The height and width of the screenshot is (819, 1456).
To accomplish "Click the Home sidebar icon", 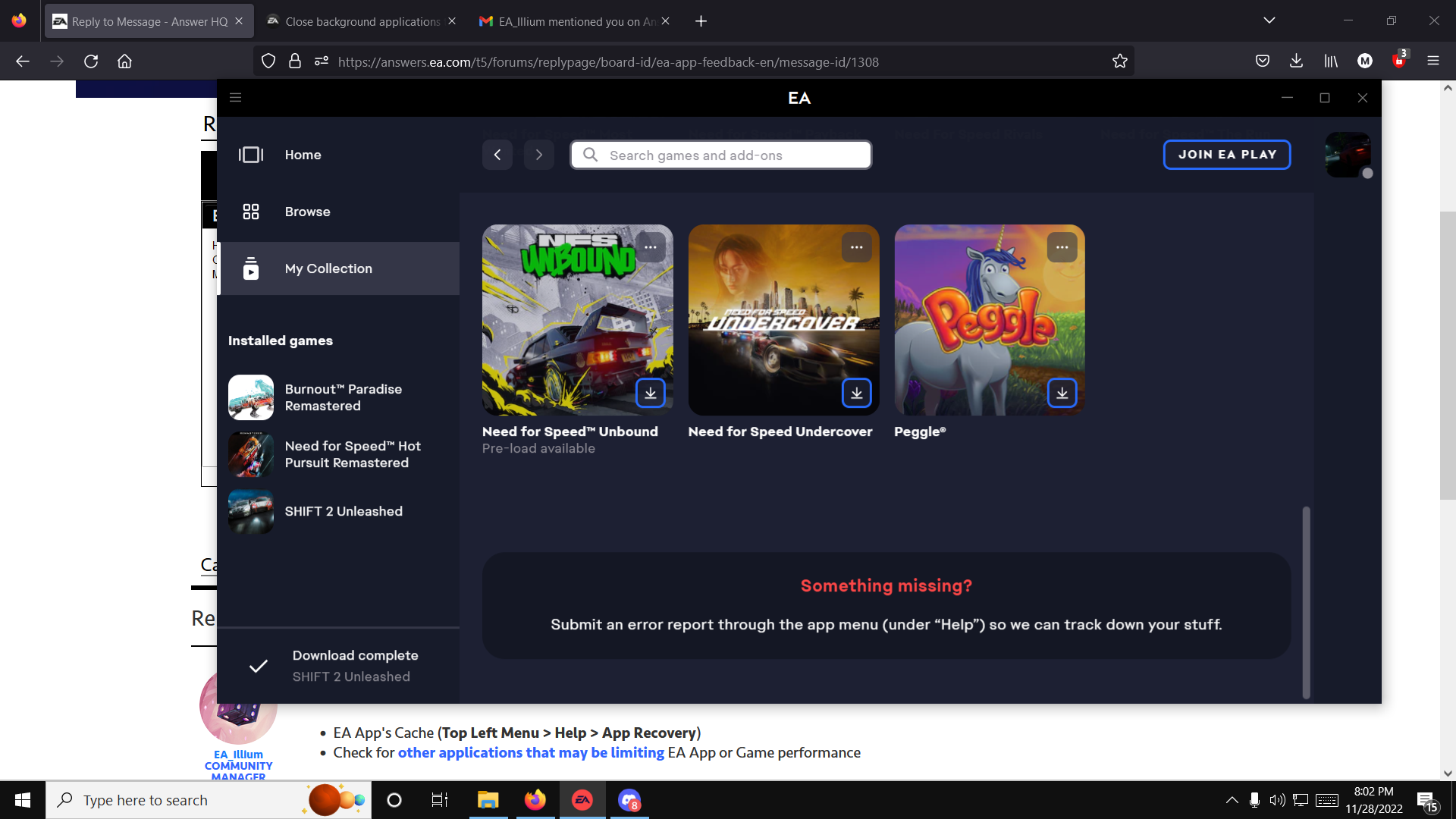I will pyautogui.click(x=251, y=155).
